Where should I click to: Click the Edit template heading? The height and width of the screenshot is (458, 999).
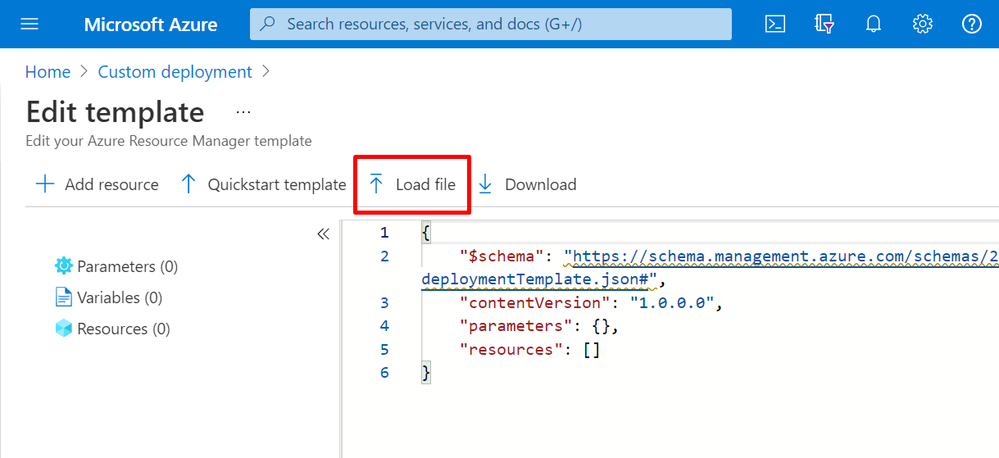point(115,112)
